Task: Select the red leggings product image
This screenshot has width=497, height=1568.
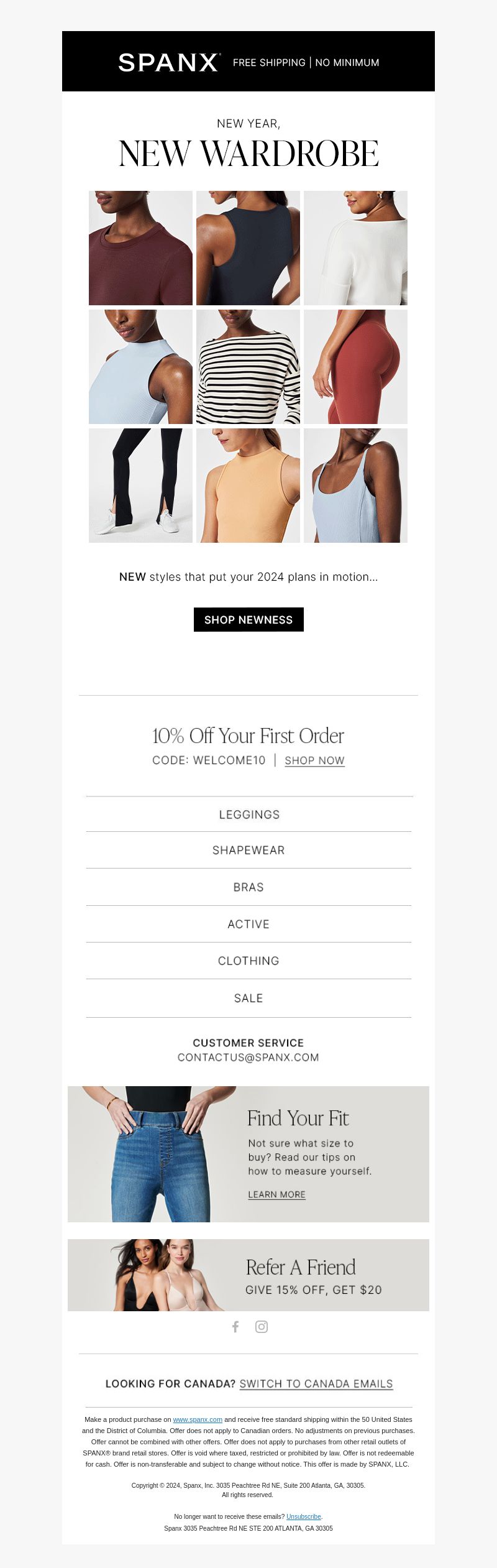Action: coord(355,367)
